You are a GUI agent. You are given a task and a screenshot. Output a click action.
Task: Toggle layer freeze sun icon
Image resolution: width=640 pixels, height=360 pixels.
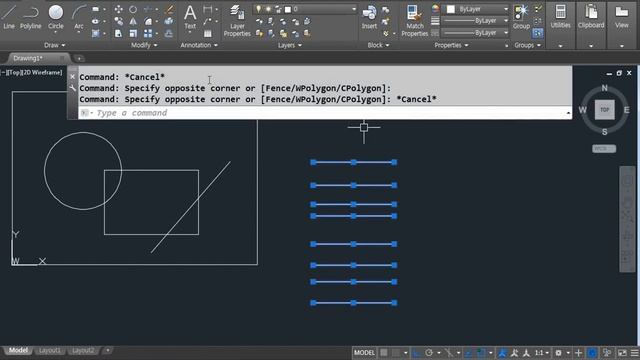[268, 9]
